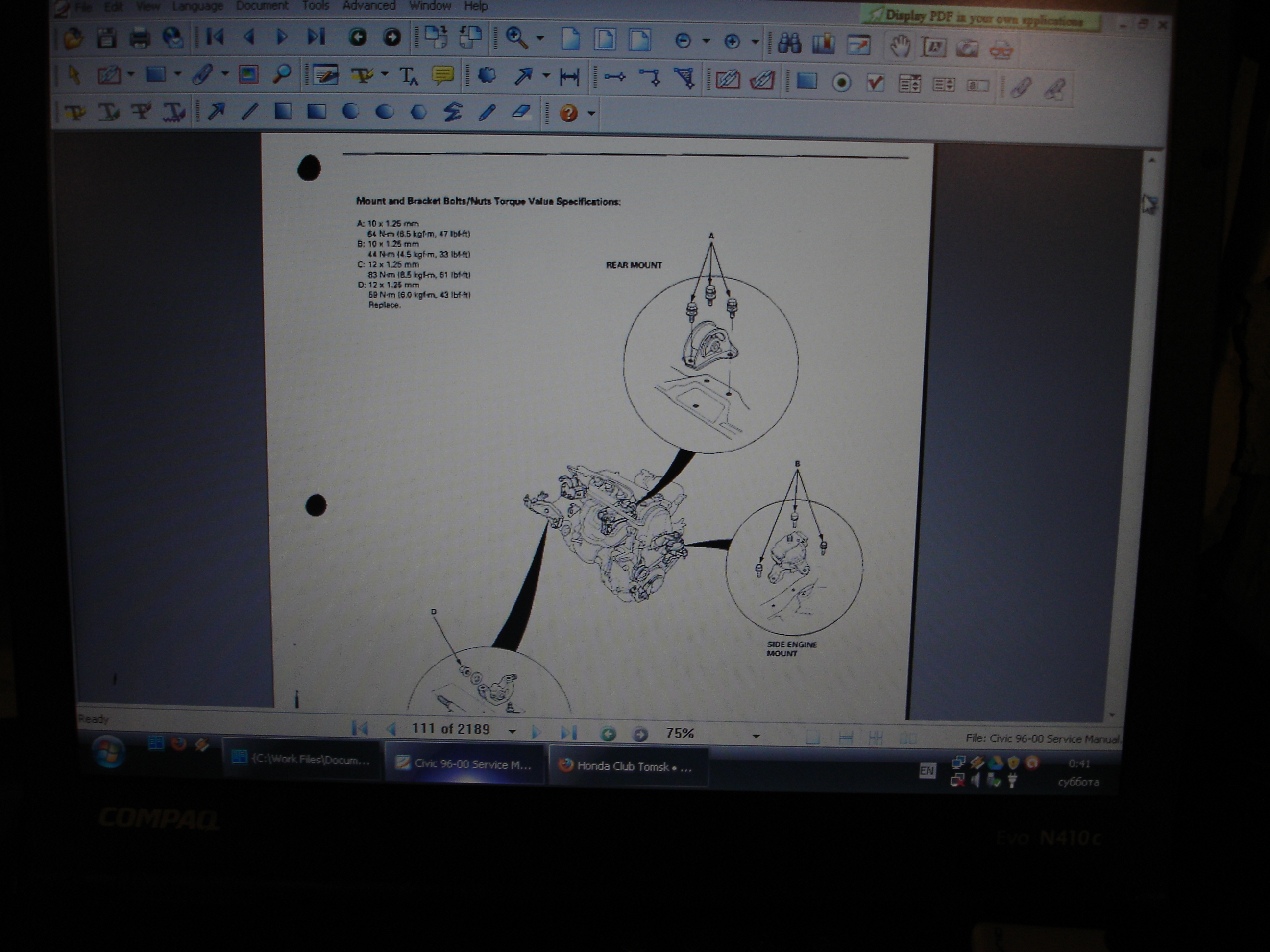The image size is (1270, 952).
Task: Select the Line drawing tool
Action: click(x=249, y=111)
